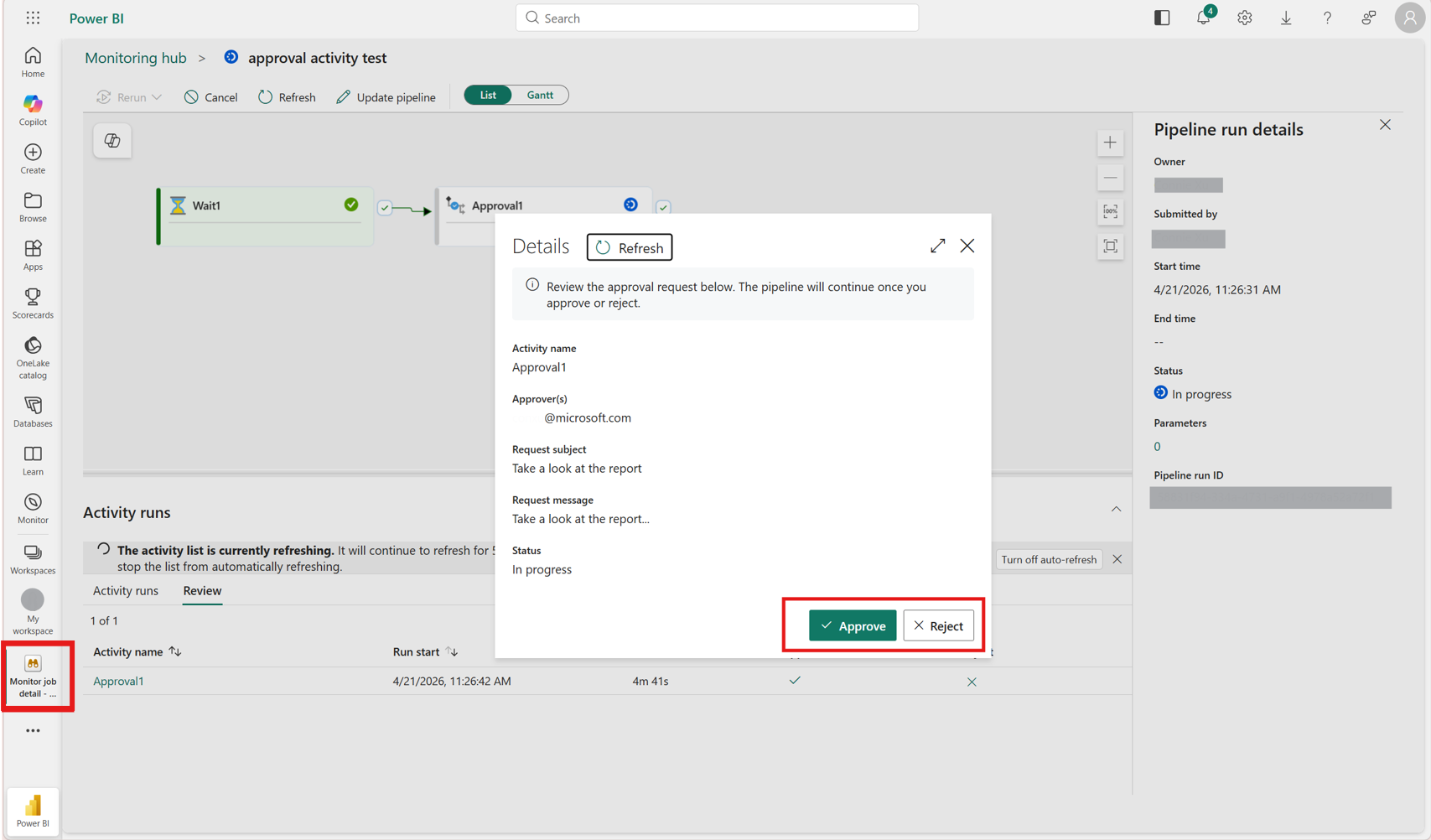
Task: Expand the Details dialog to full size
Action: (x=937, y=246)
